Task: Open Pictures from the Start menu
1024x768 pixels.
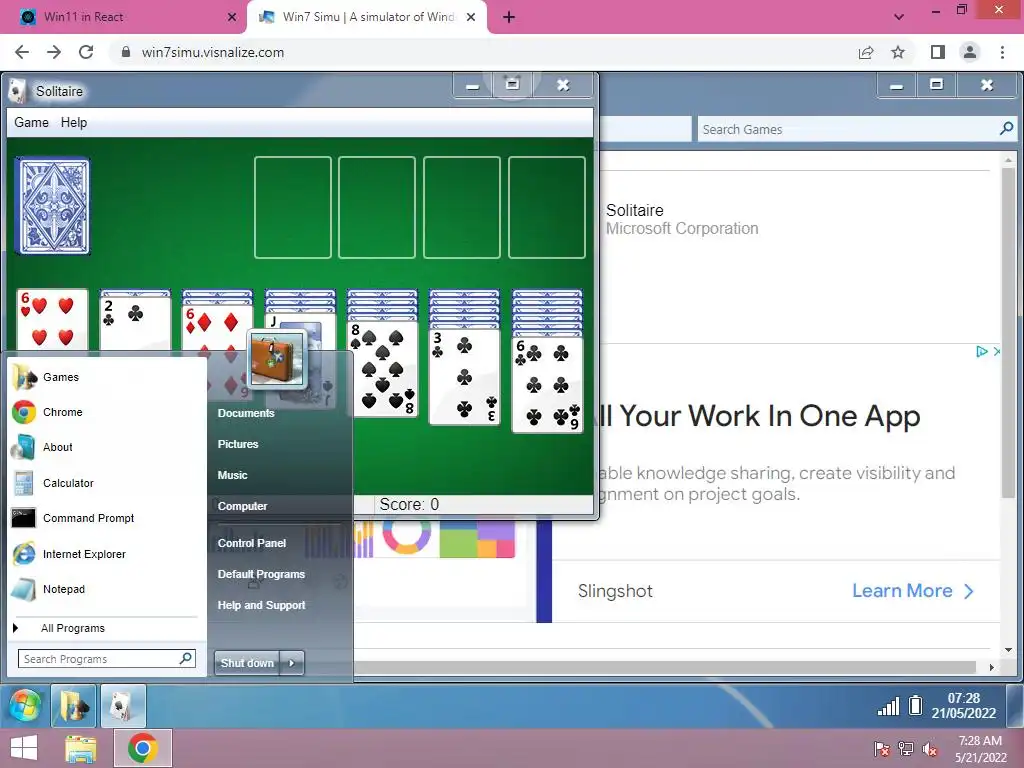Action: coord(238,444)
